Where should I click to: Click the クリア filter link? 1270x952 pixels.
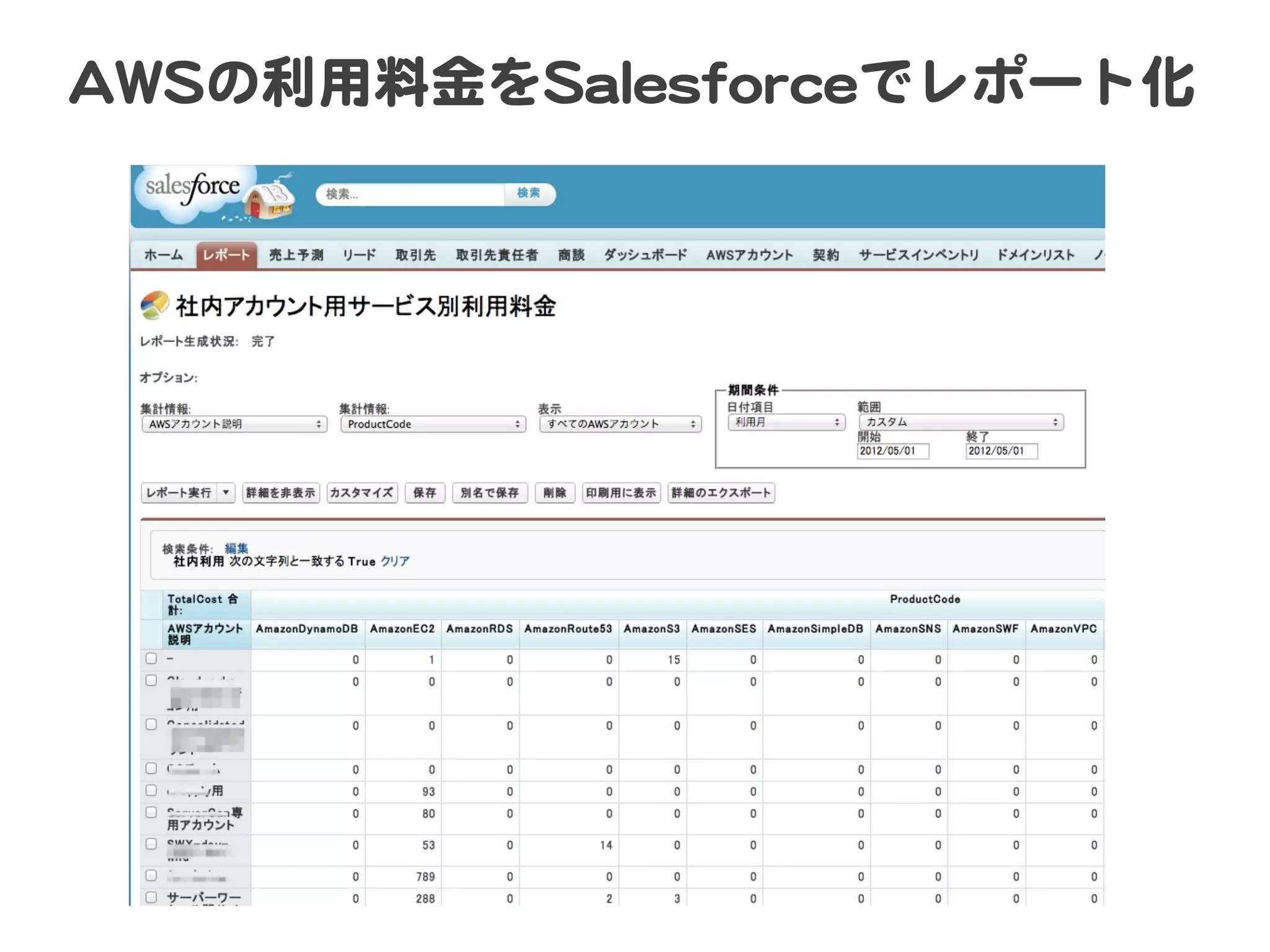[x=395, y=562]
